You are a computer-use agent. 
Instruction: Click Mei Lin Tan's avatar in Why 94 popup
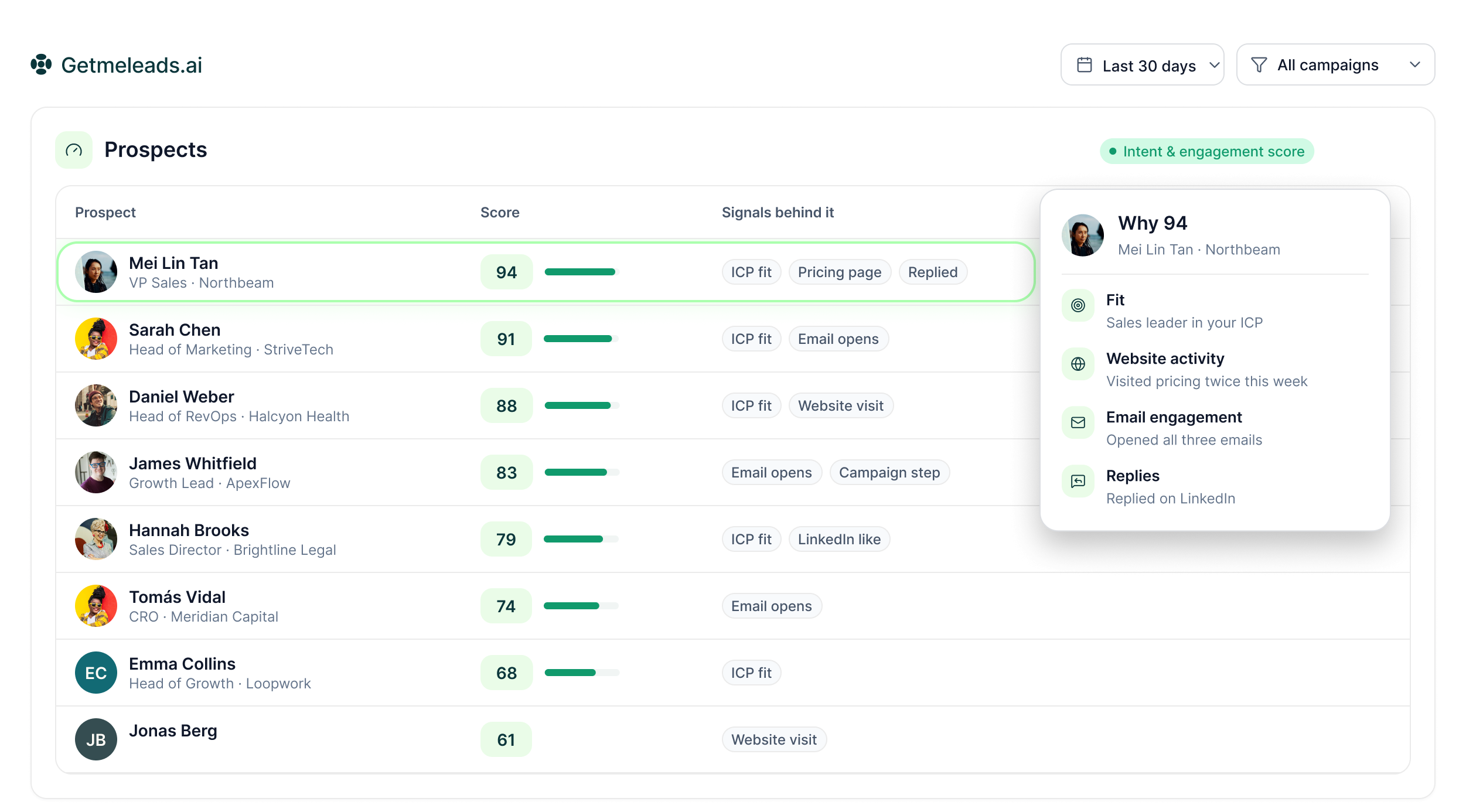[1083, 236]
